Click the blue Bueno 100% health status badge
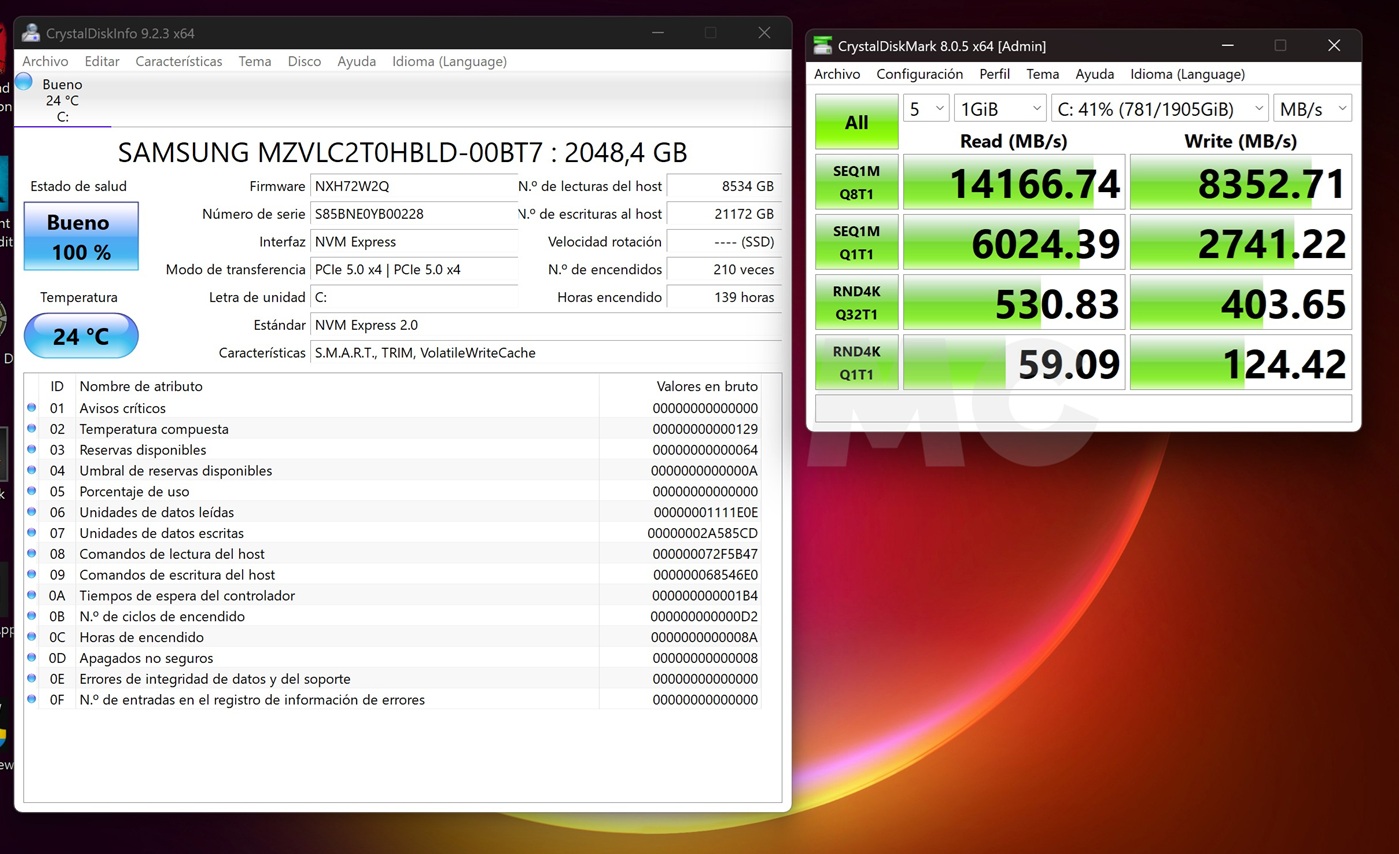The height and width of the screenshot is (854, 1399). point(80,236)
